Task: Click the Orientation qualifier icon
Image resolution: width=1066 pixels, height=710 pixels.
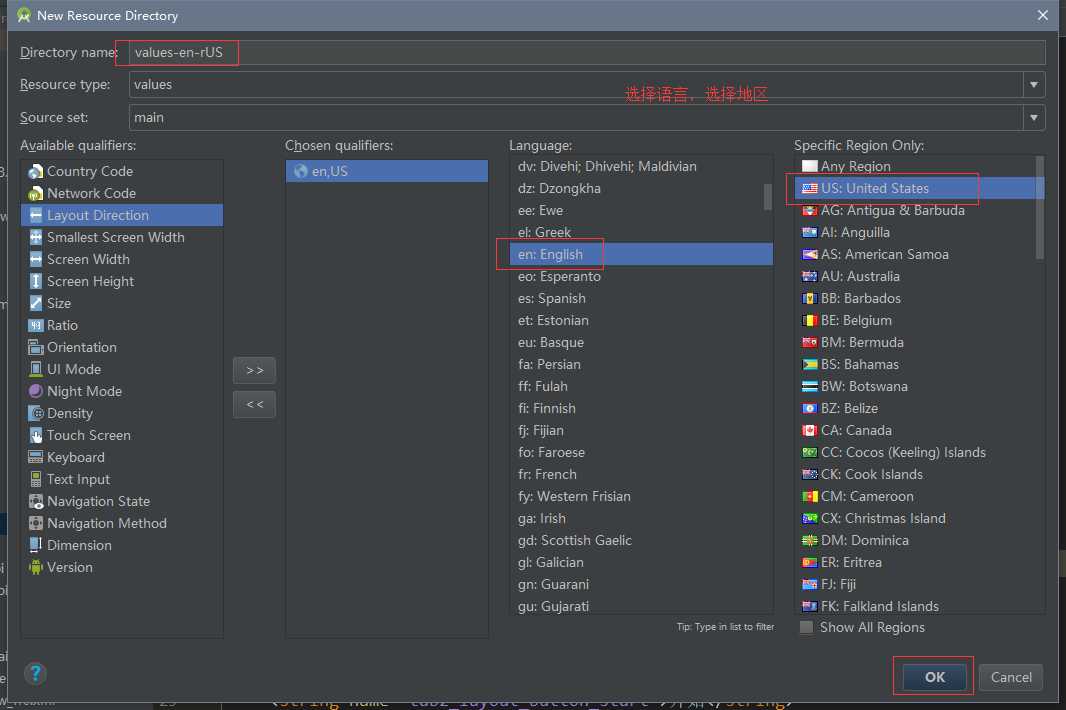Action: [x=35, y=348]
